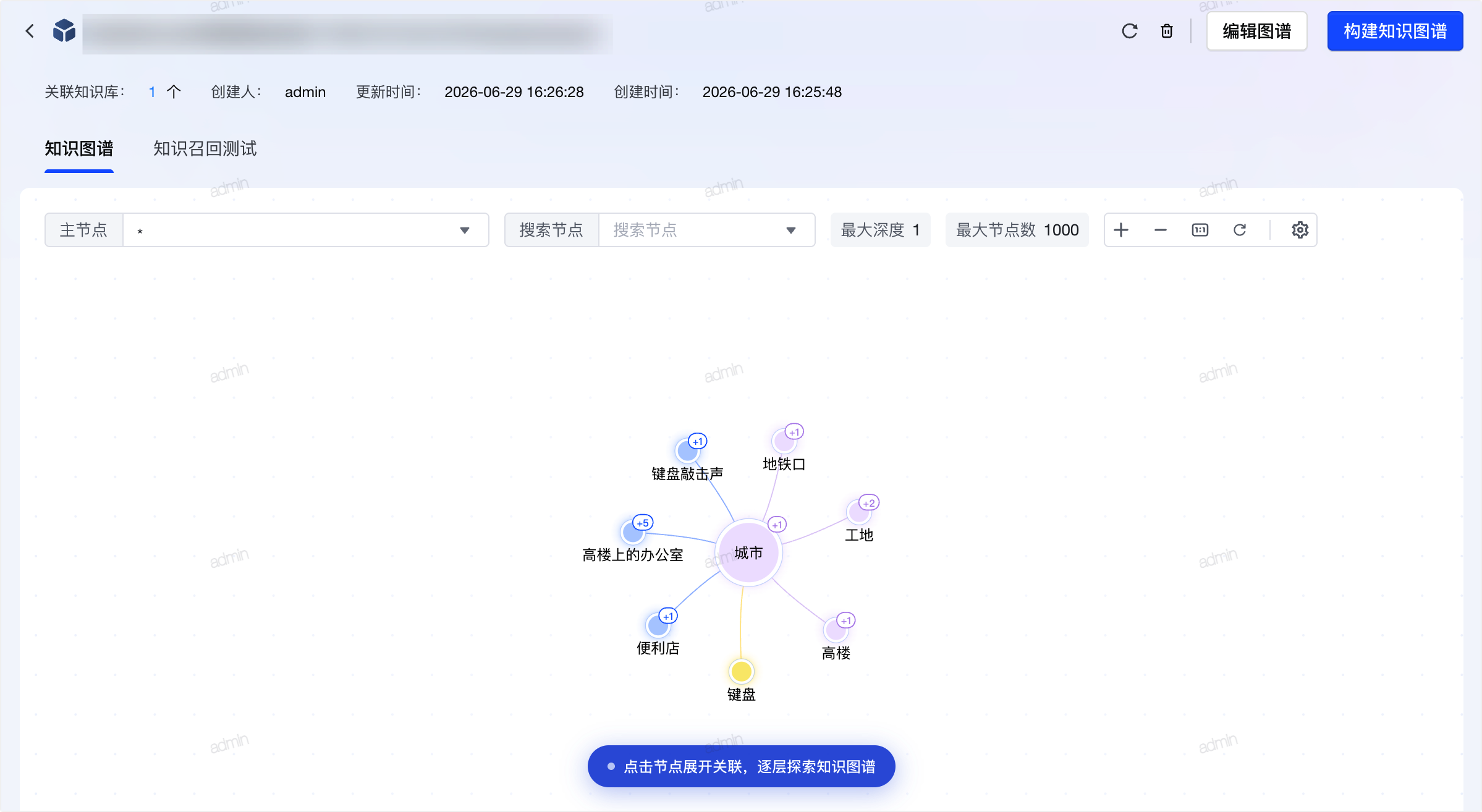This screenshot has height=812, width=1482.
Task: Zoom in the graph with plus icon
Action: pyautogui.click(x=1121, y=230)
